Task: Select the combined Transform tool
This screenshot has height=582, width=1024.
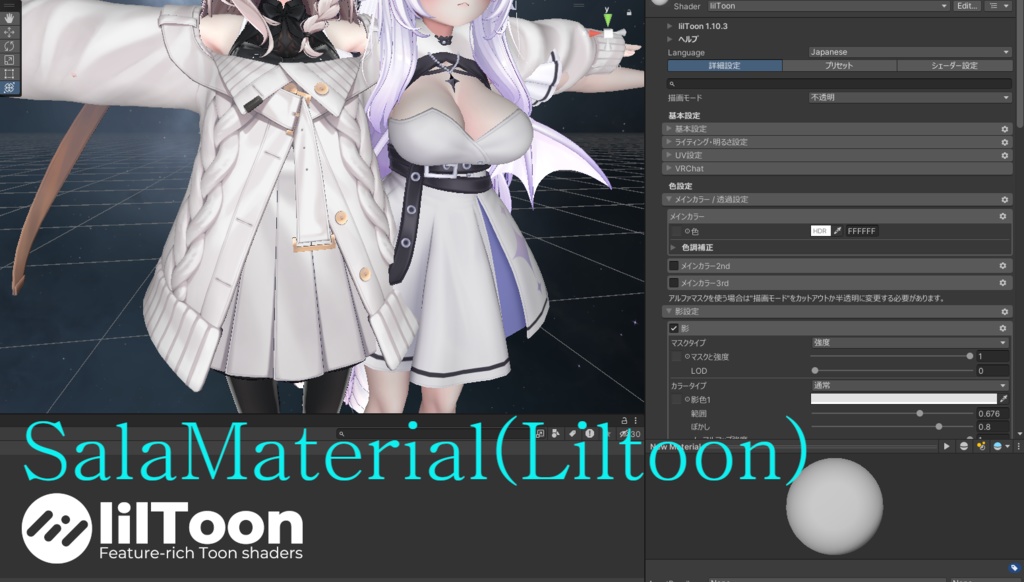Action: 9,88
